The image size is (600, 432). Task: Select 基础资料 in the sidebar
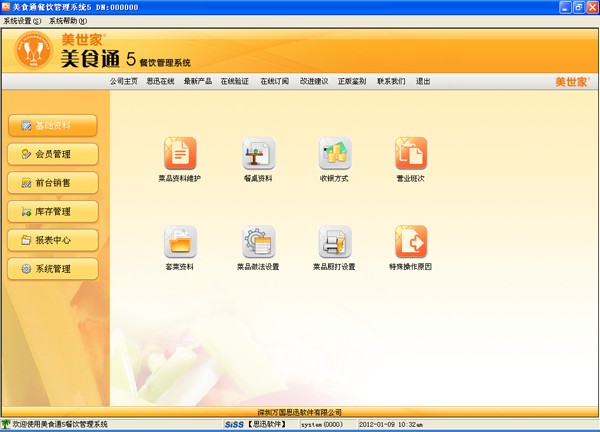click(x=52, y=125)
